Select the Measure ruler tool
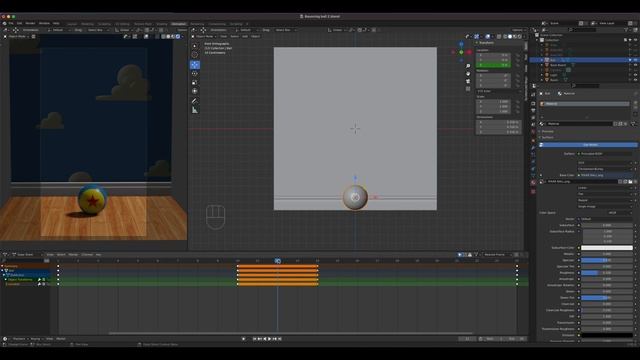 195,110
